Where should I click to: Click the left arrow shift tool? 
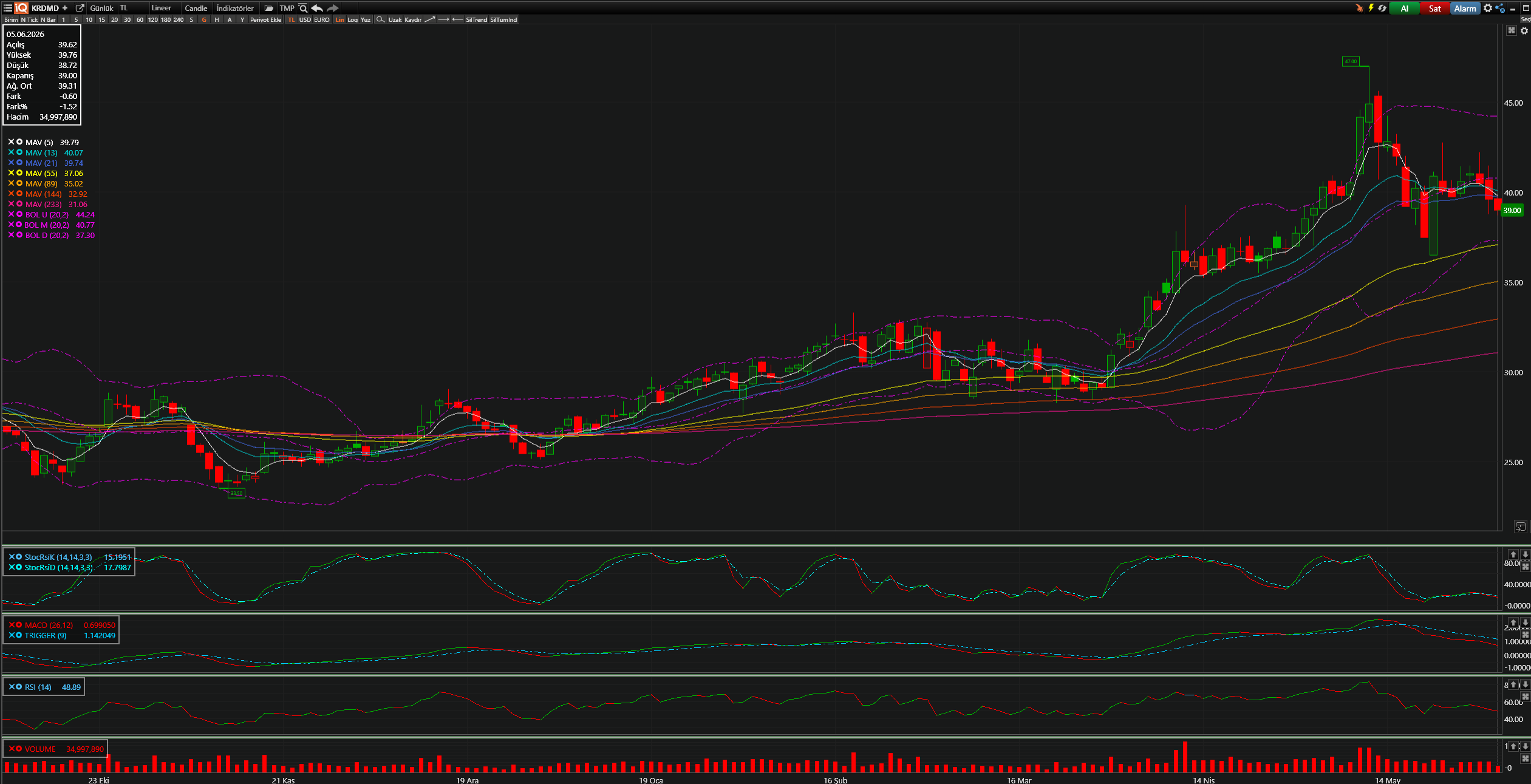[x=458, y=19]
